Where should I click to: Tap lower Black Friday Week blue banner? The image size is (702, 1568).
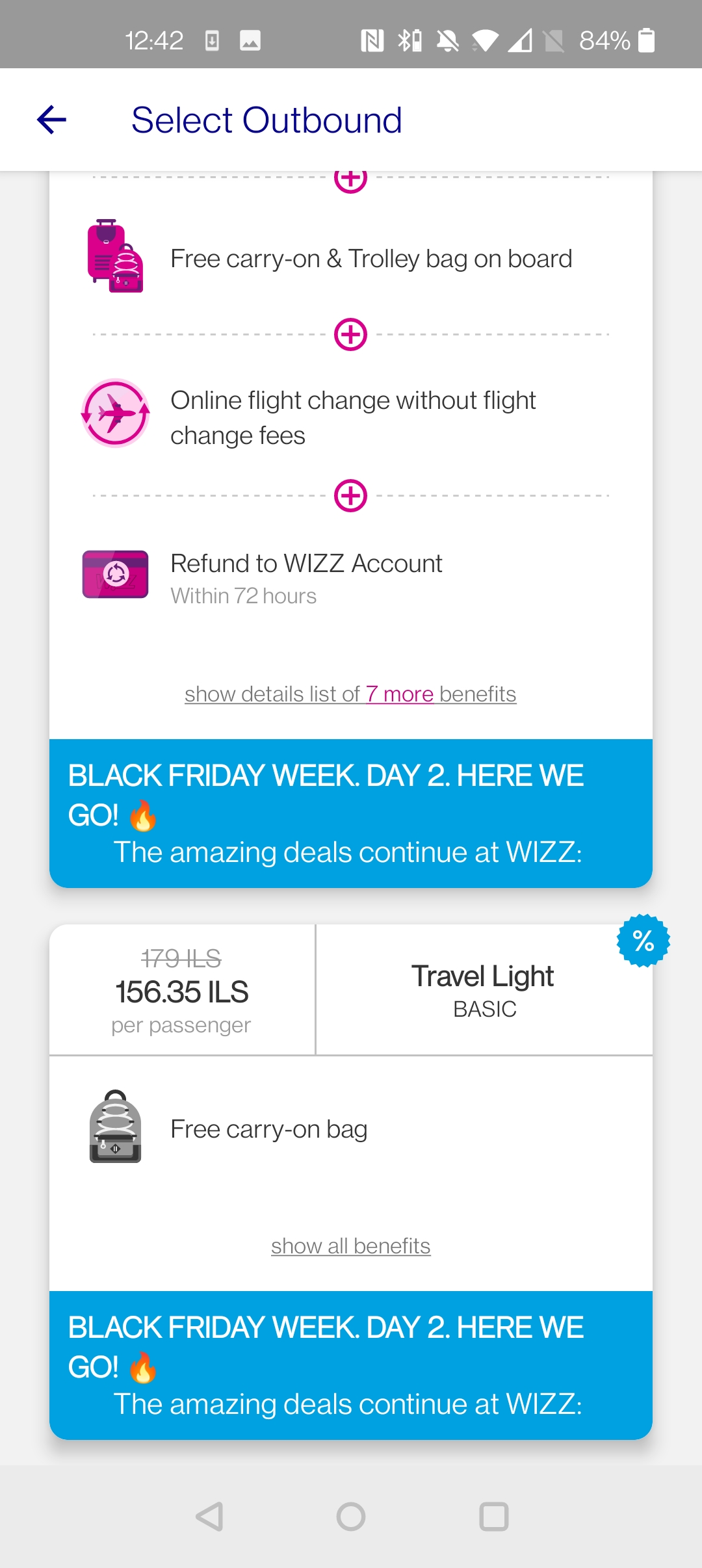pyautogui.click(x=351, y=1365)
